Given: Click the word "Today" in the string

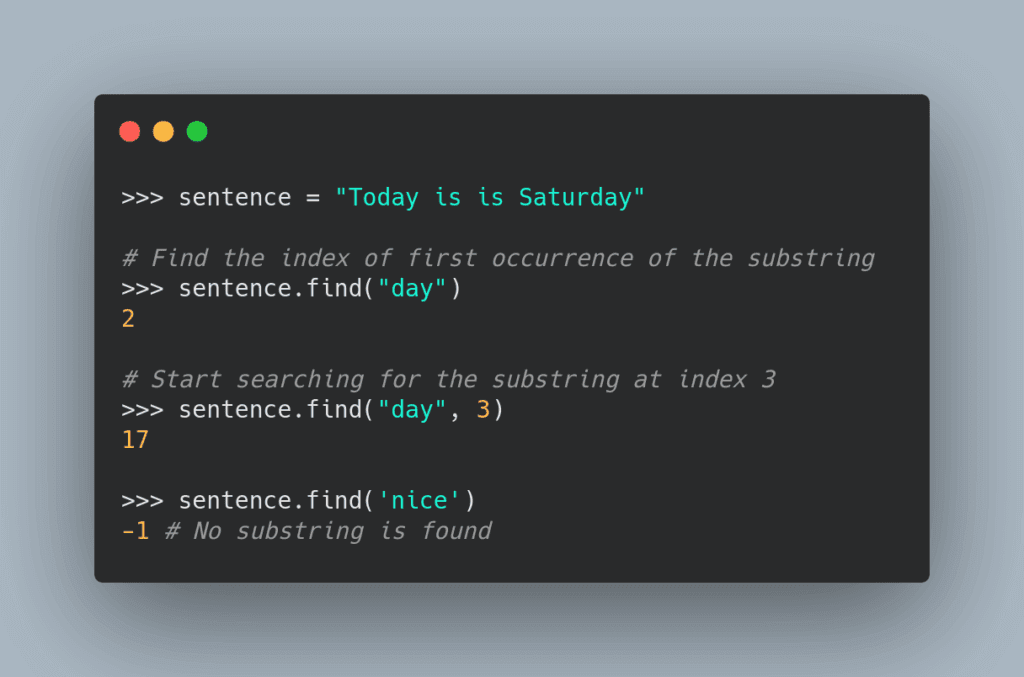Looking at the screenshot, I should coord(384,197).
